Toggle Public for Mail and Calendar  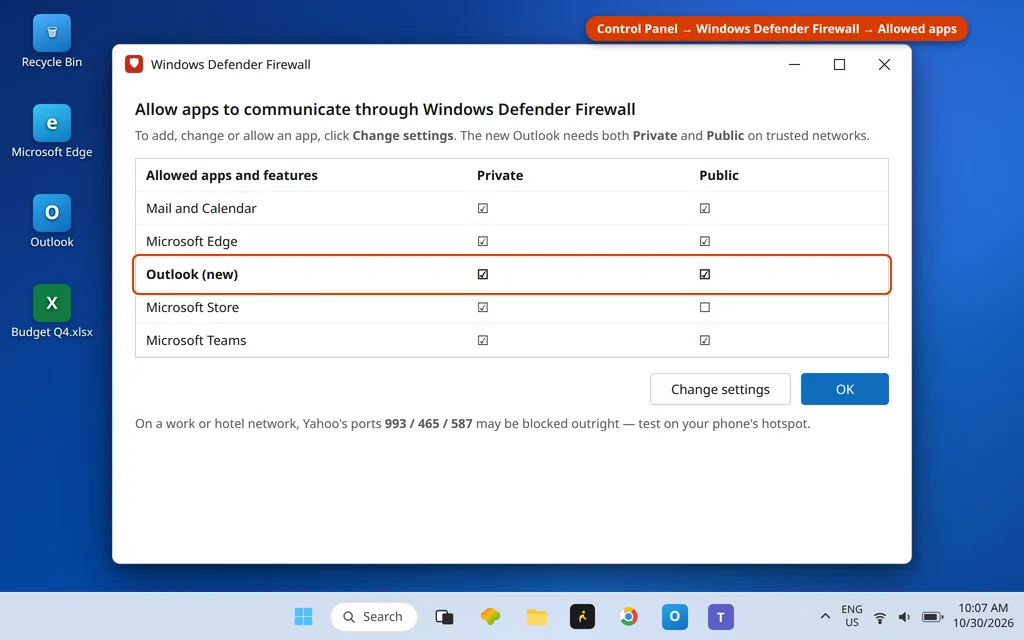(705, 208)
